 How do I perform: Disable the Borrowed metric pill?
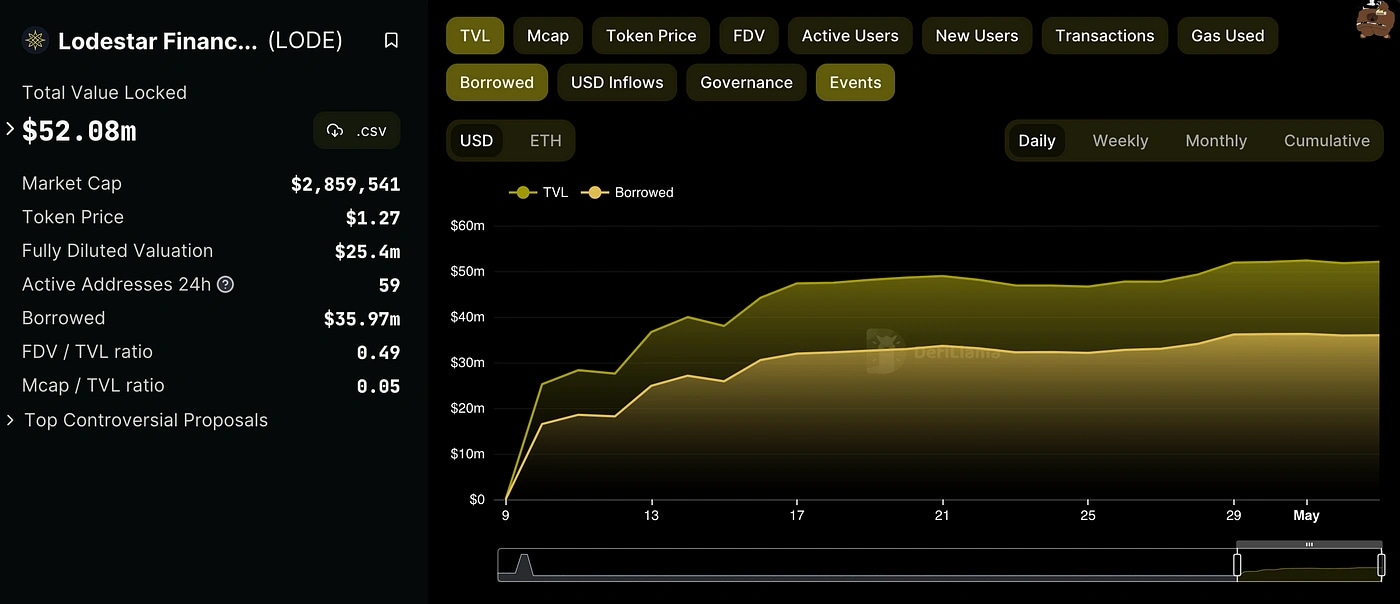point(496,82)
